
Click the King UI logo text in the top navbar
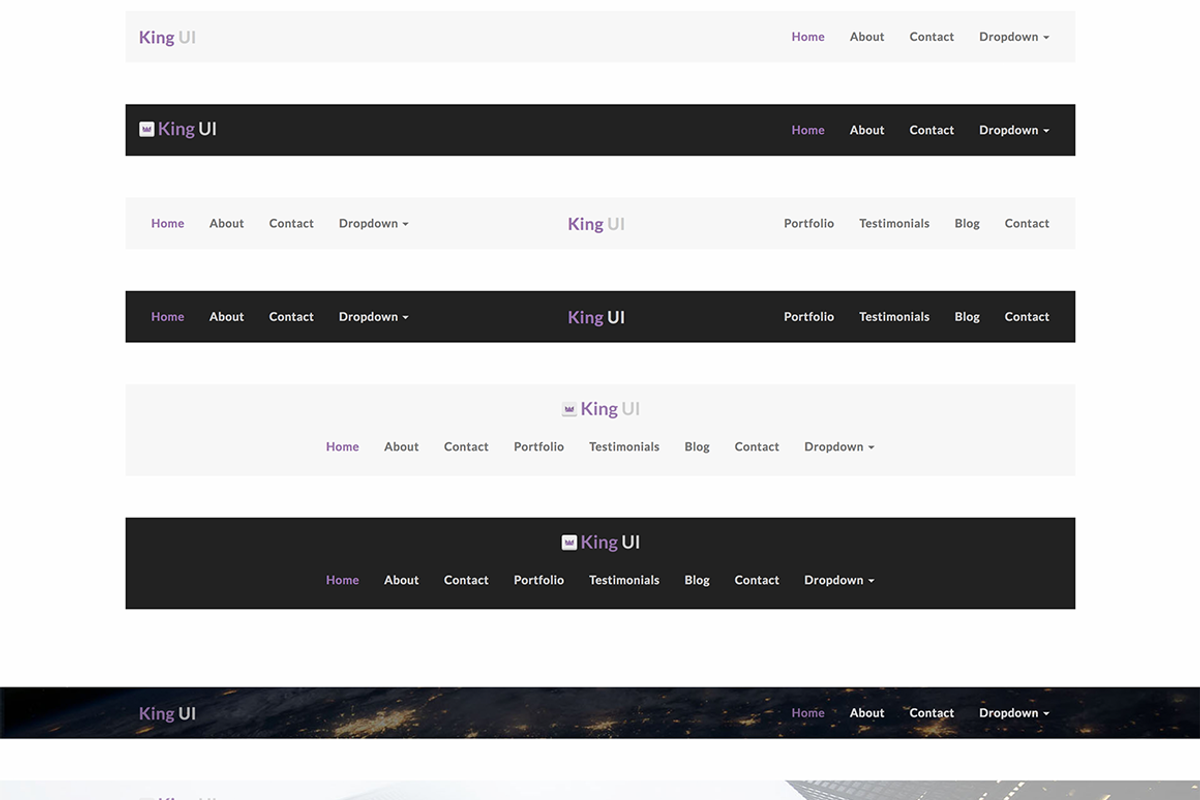167,36
